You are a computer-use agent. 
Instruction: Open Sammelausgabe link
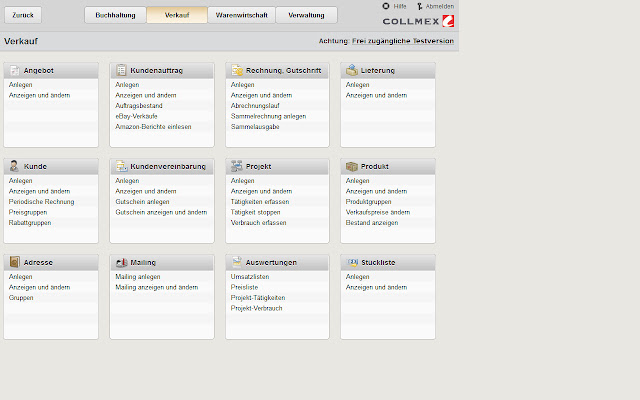pyautogui.click(x=255, y=127)
